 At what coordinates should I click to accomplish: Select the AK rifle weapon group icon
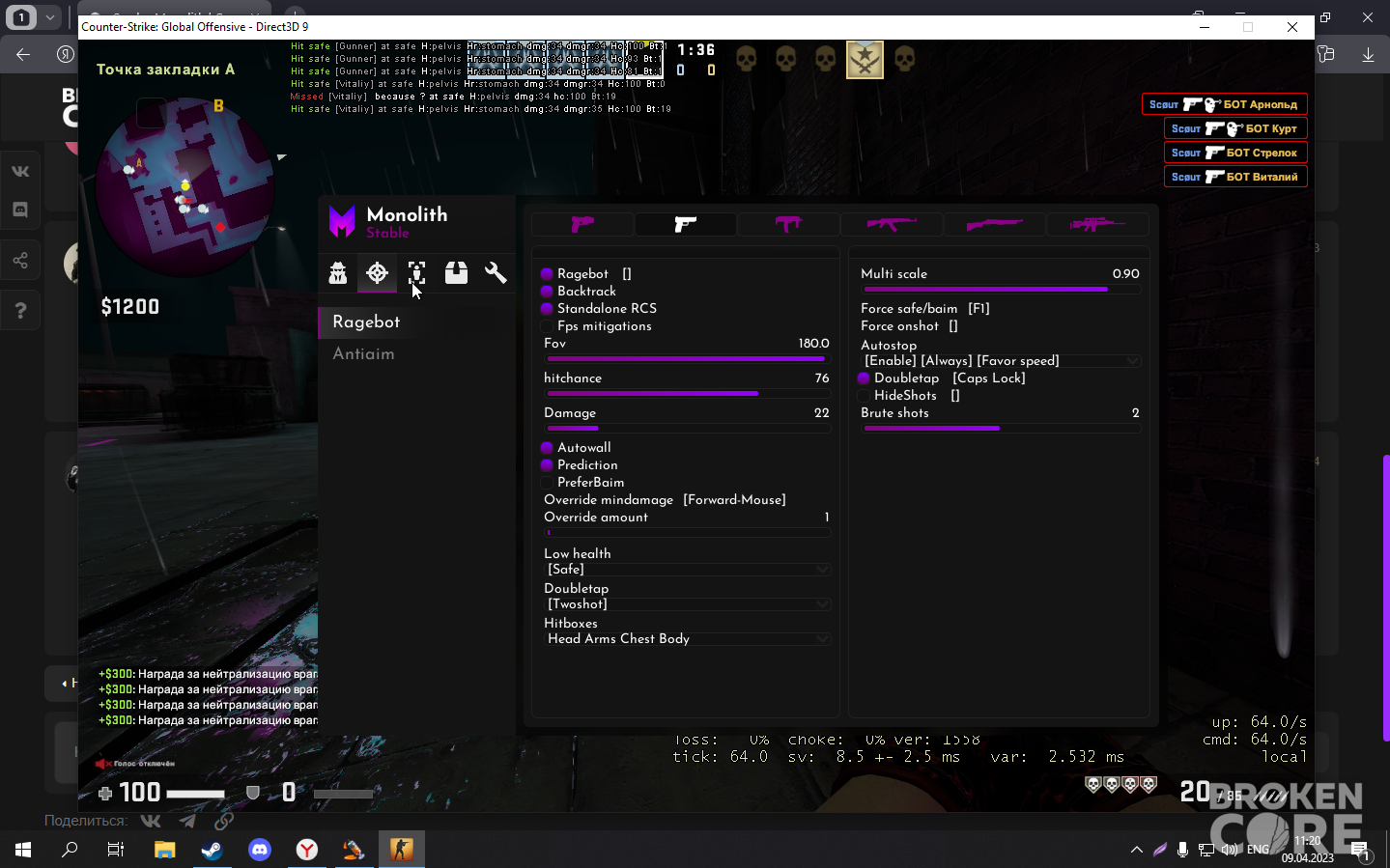(x=892, y=224)
